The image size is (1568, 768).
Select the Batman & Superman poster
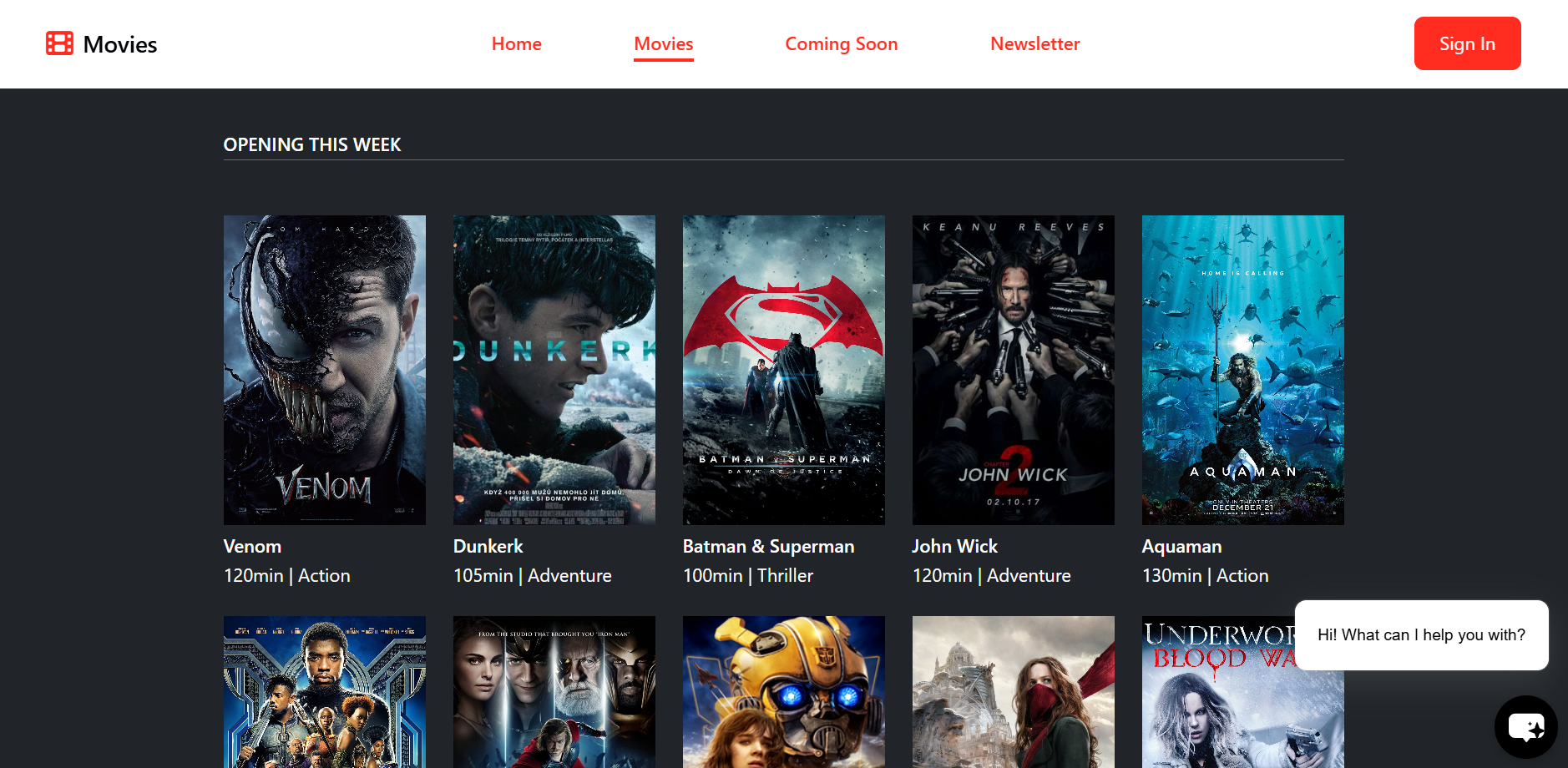783,370
